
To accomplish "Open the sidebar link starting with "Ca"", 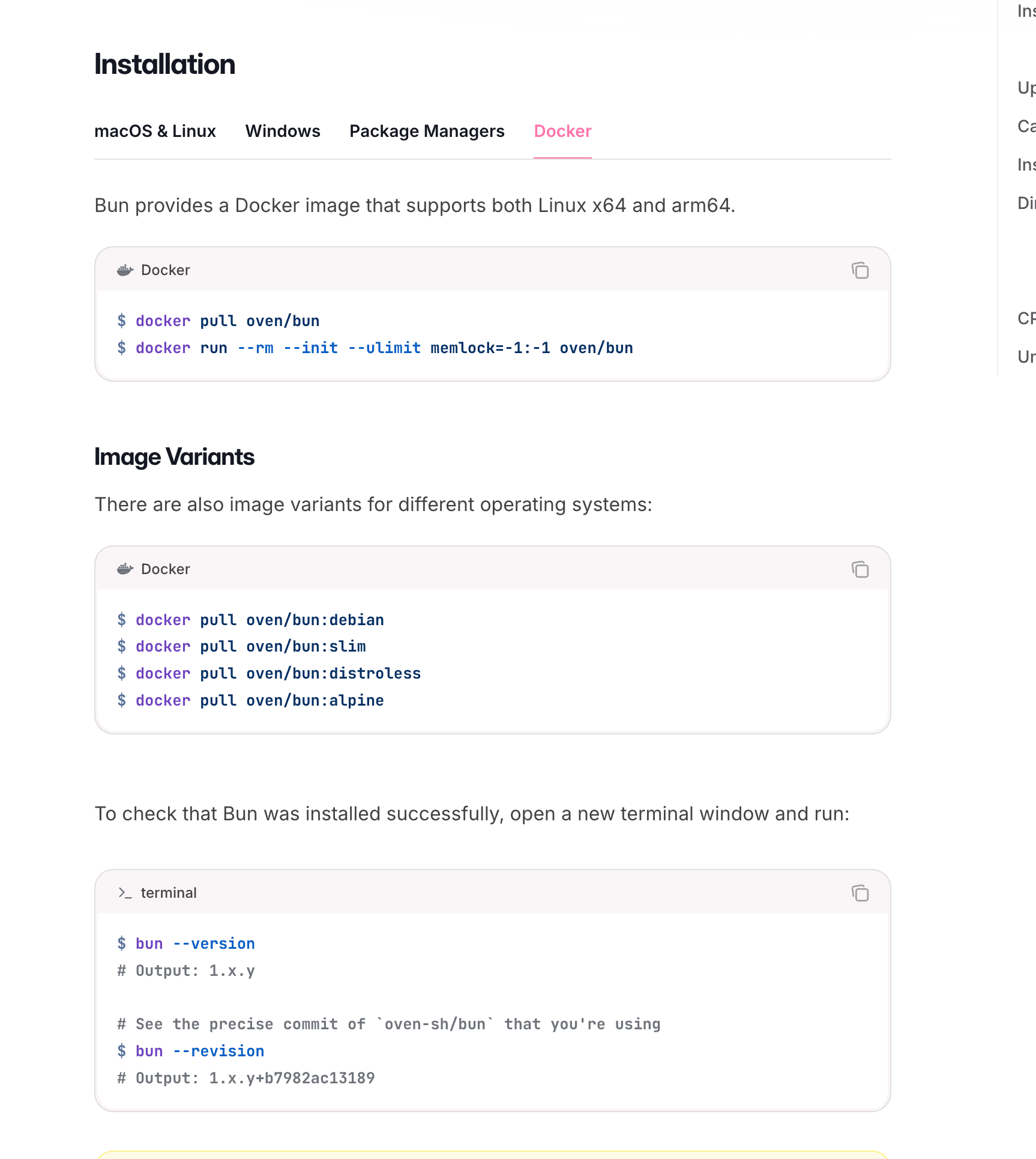I will 1026,126.
